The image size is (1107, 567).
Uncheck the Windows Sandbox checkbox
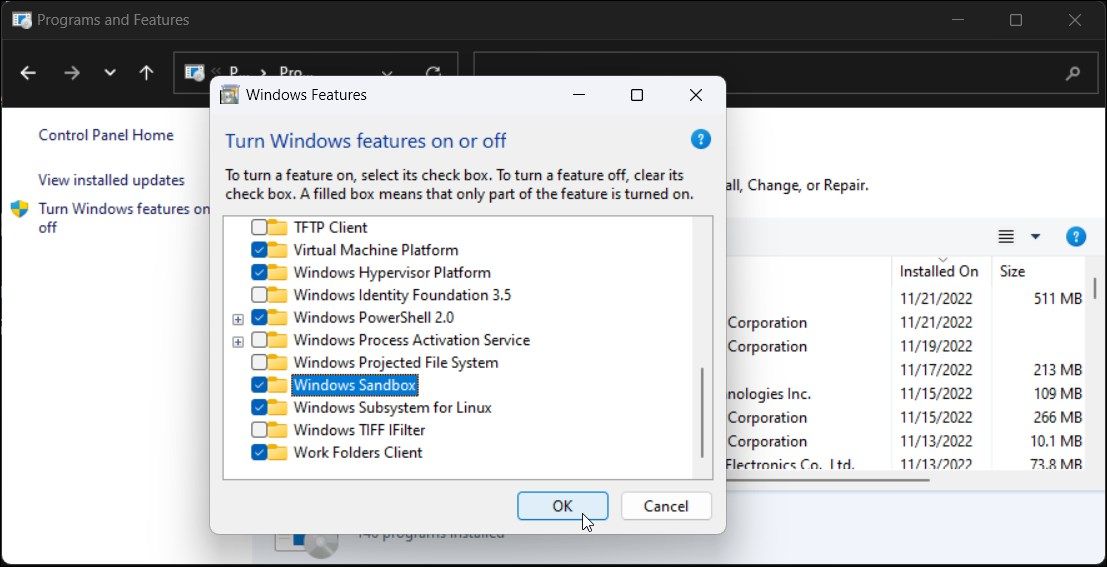(x=259, y=385)
